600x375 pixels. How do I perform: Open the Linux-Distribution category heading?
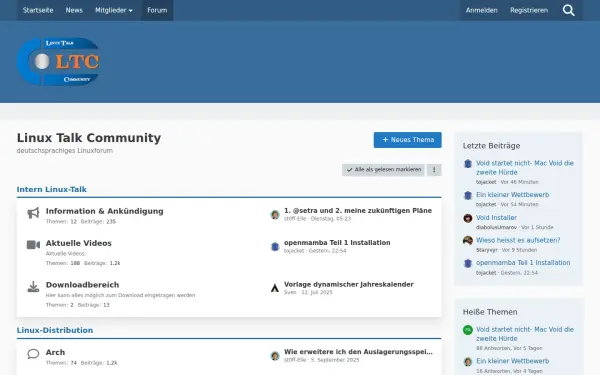pyautogui.click(x=55, y=330)
